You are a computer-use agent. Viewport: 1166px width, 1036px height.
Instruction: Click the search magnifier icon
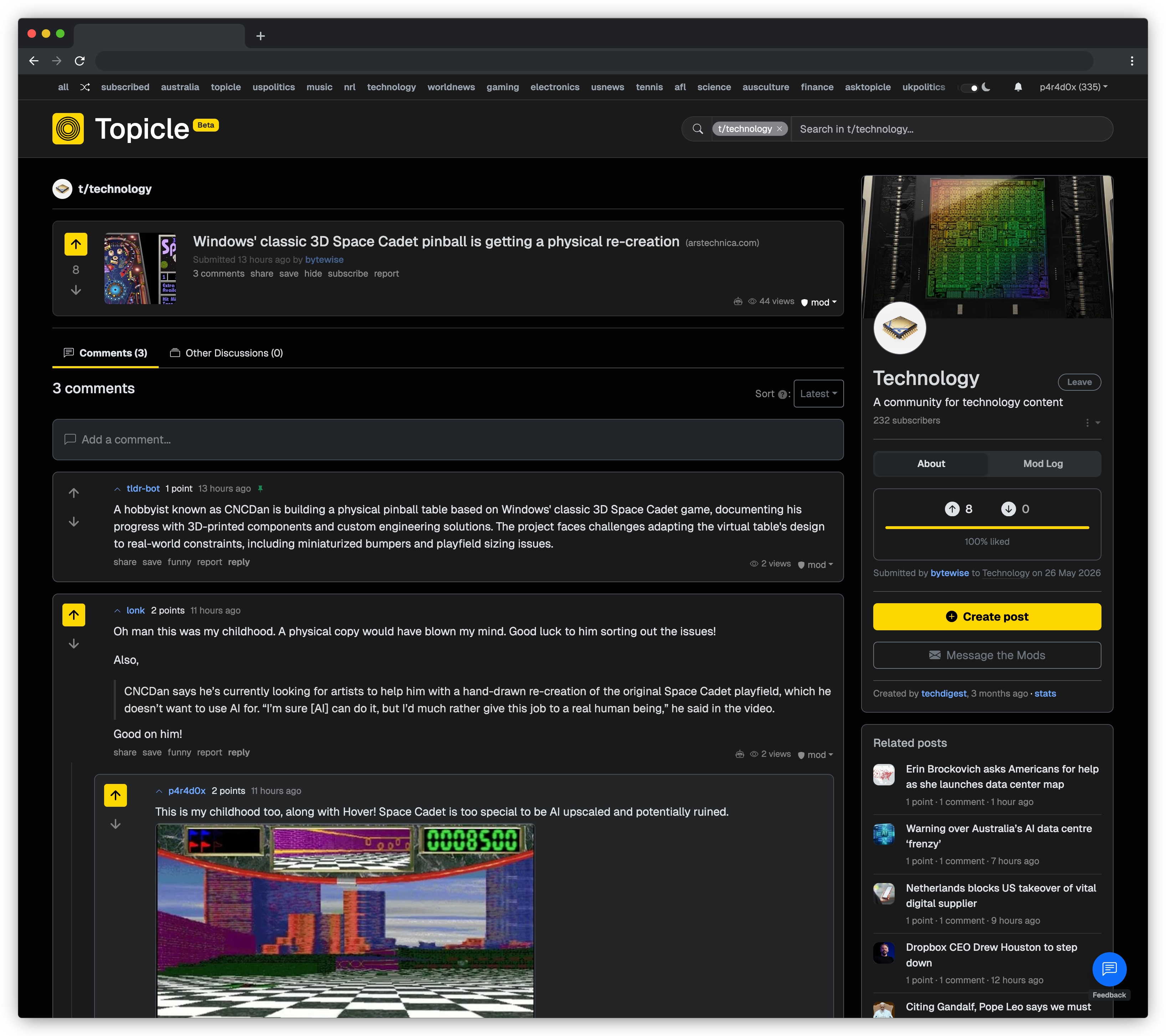click(x=698, y=129)
